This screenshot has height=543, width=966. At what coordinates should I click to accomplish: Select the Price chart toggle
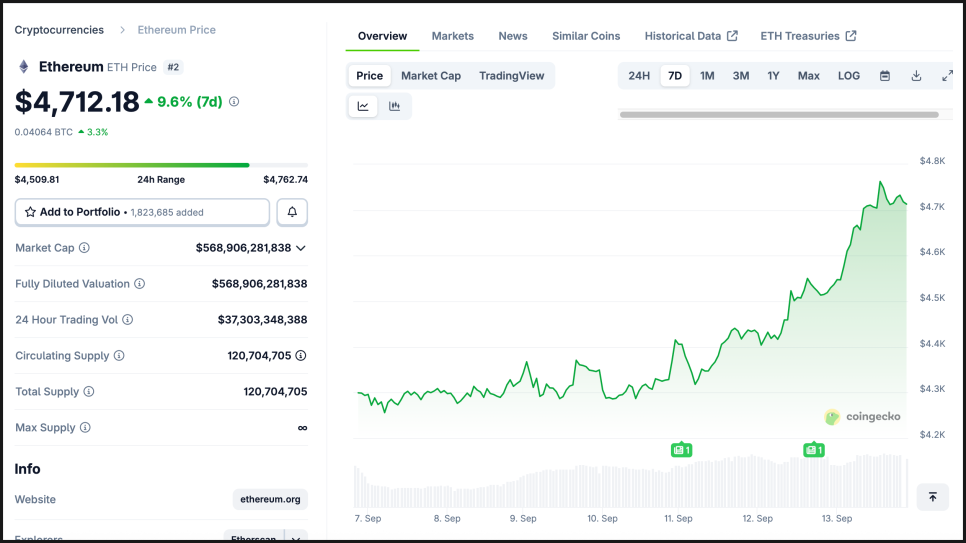(x=370, y=76)
